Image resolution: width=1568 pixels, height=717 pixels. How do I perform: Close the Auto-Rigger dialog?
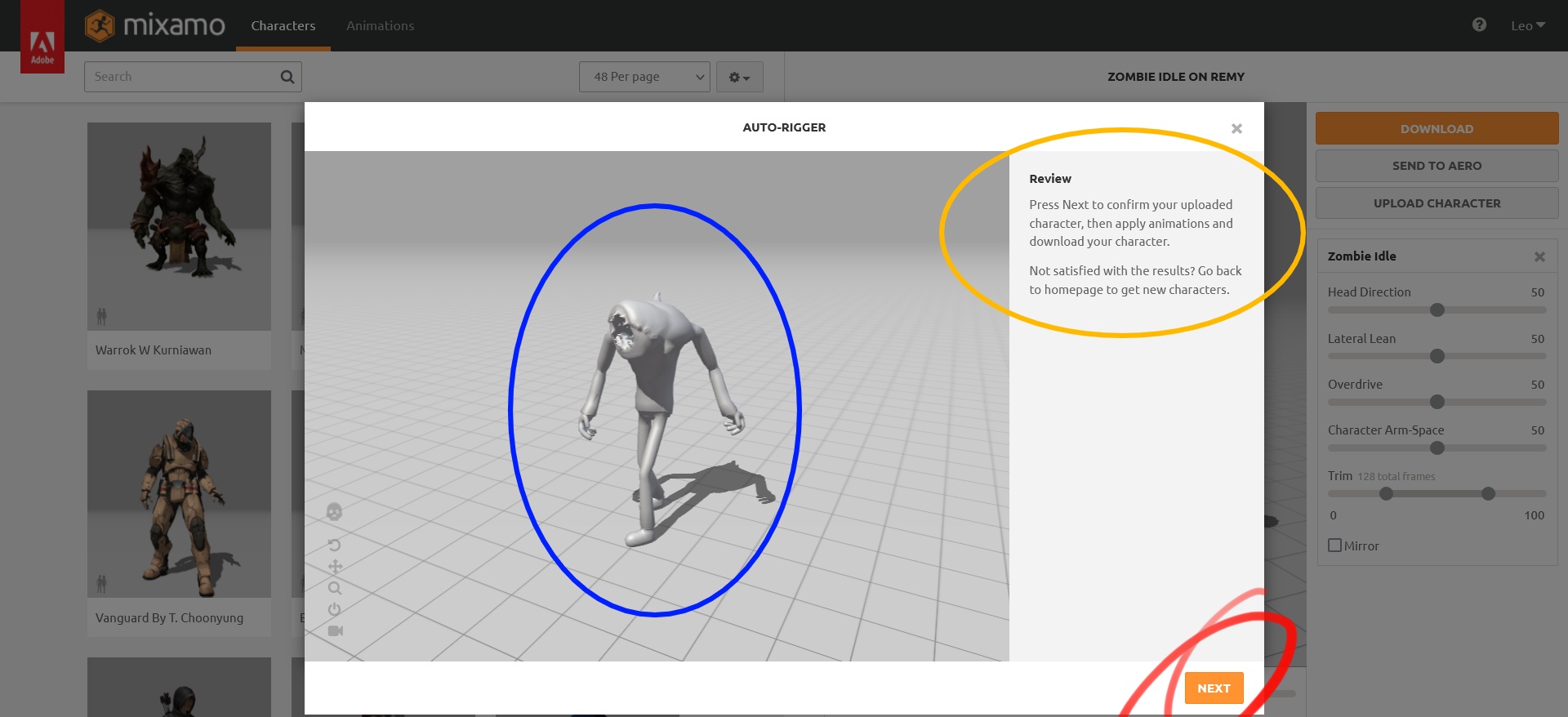click(x=1236, y=128)
